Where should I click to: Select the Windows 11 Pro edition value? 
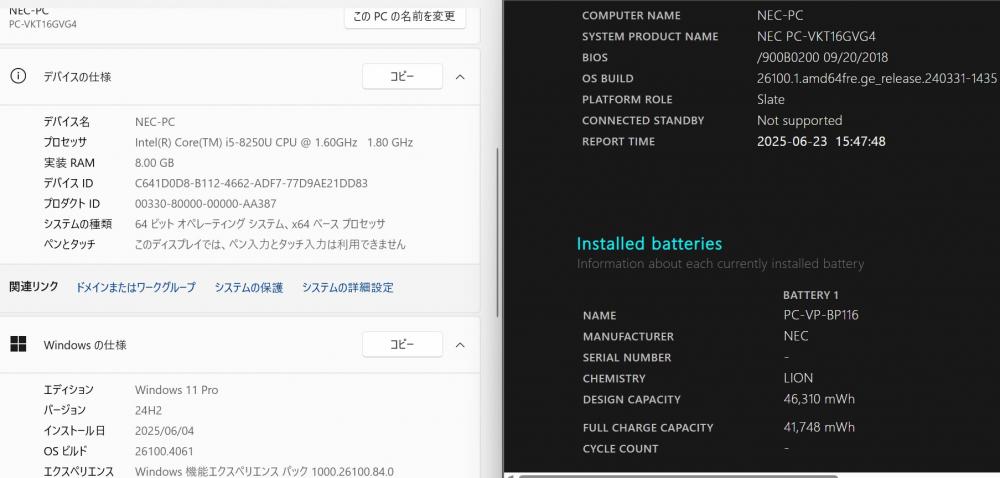pos(177,389)
